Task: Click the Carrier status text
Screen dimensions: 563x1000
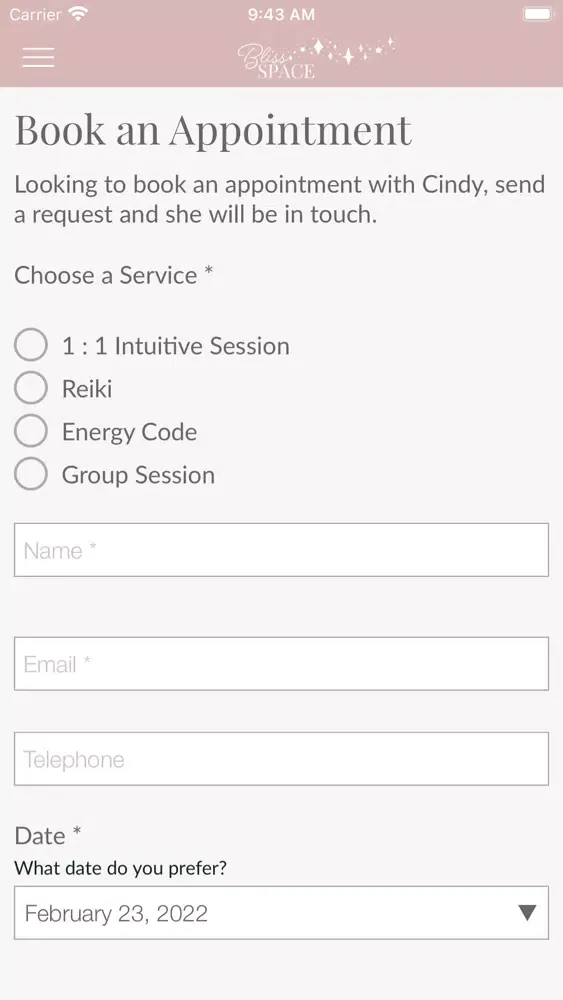Action: 36,14
